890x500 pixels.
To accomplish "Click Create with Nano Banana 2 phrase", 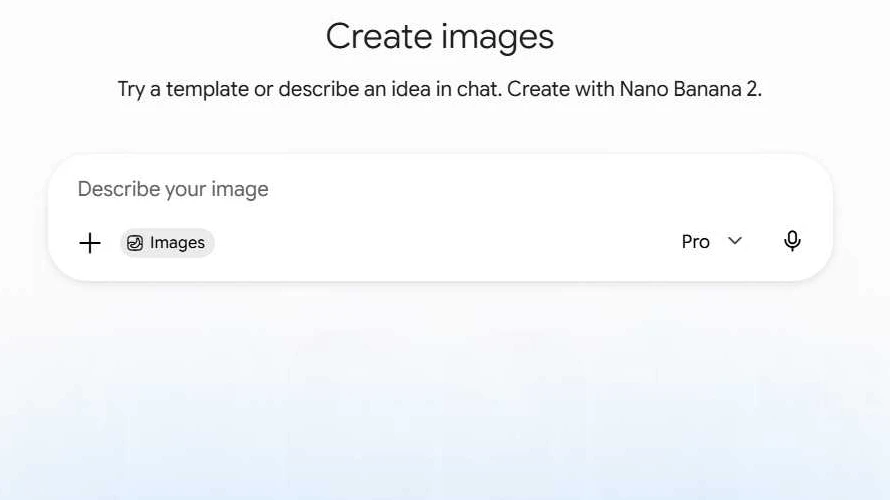I will 634,89.
